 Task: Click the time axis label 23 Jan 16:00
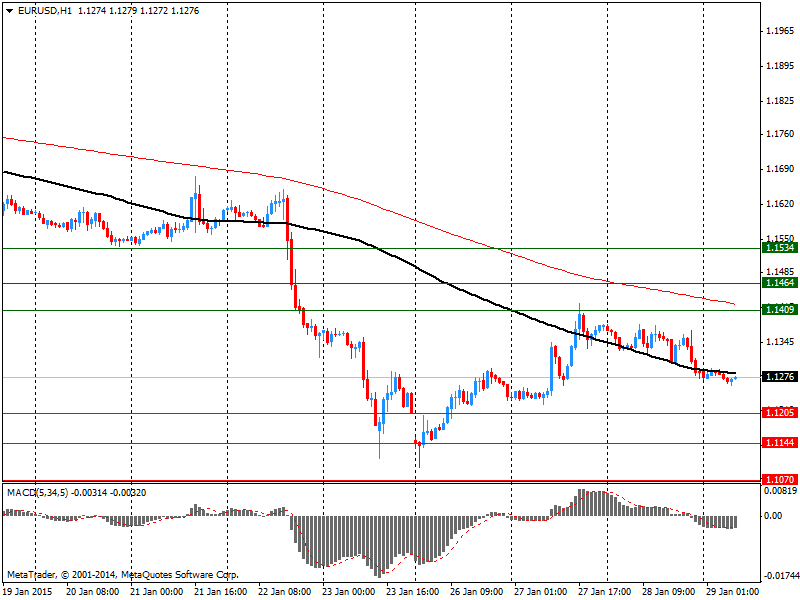pyautogui.click(x=412, y=592)
